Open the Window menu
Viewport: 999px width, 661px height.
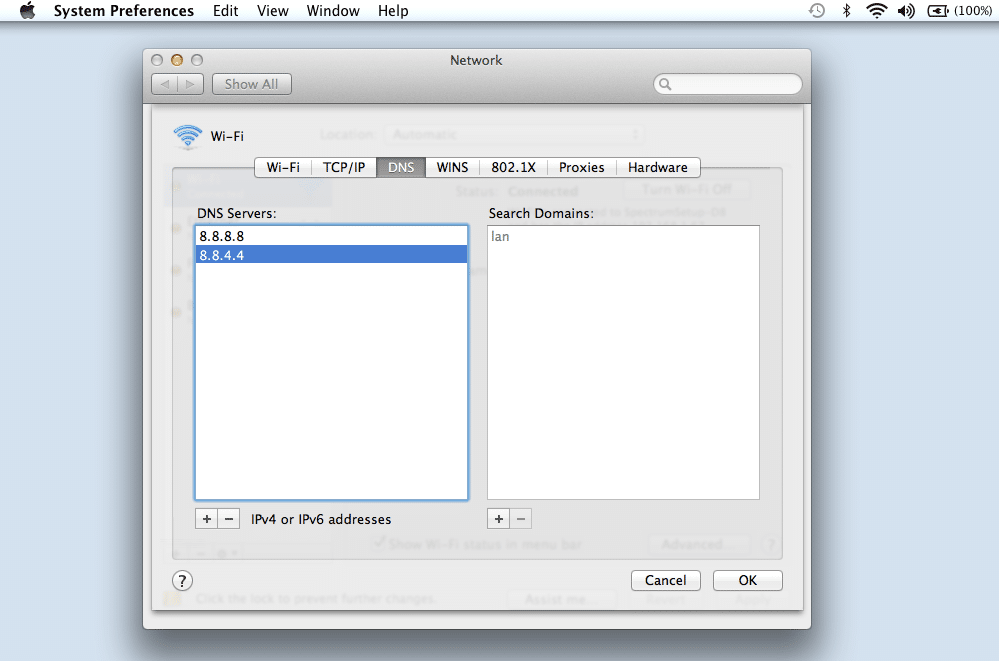(333, 11)
